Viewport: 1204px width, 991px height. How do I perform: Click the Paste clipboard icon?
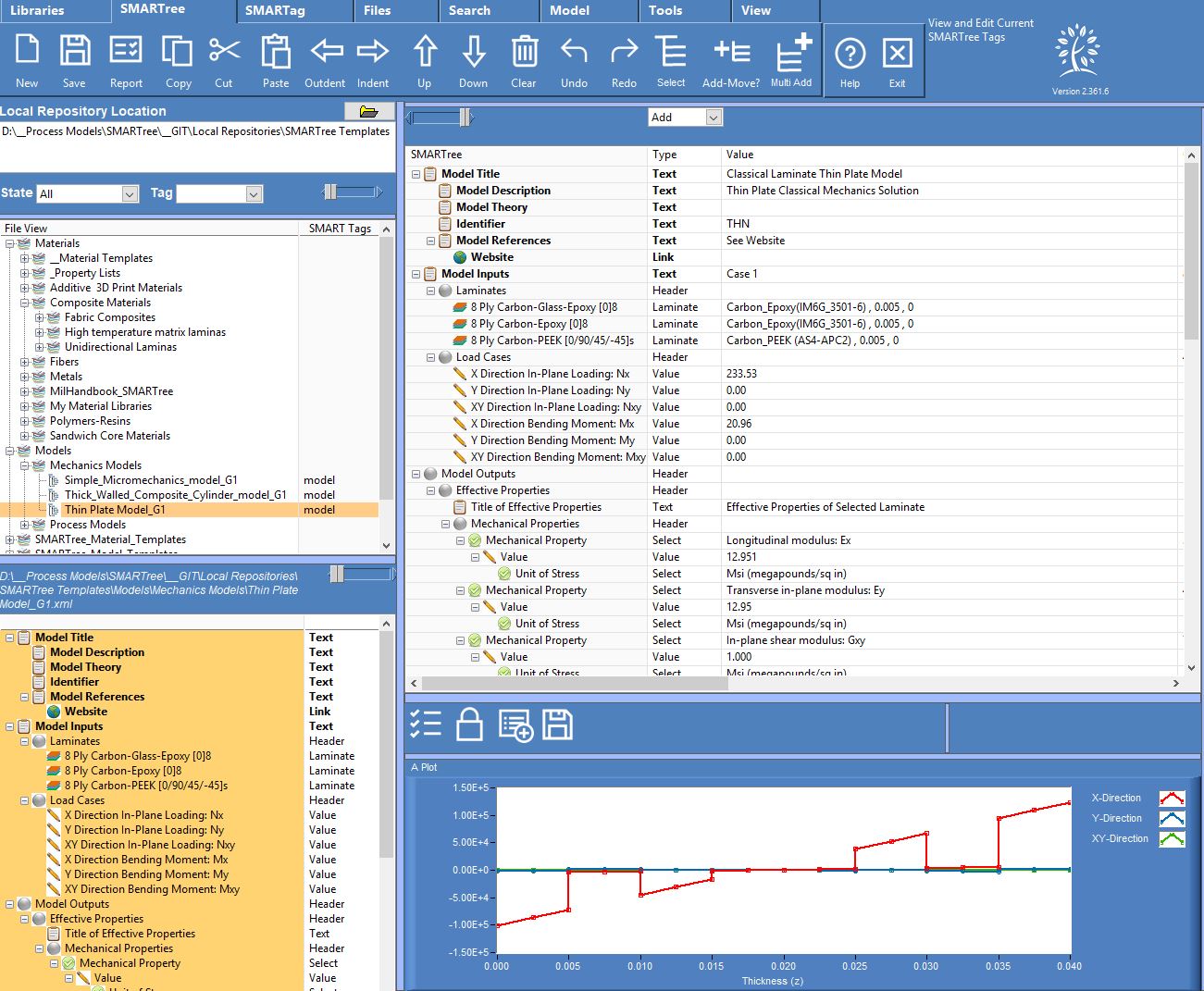point(275,51)
